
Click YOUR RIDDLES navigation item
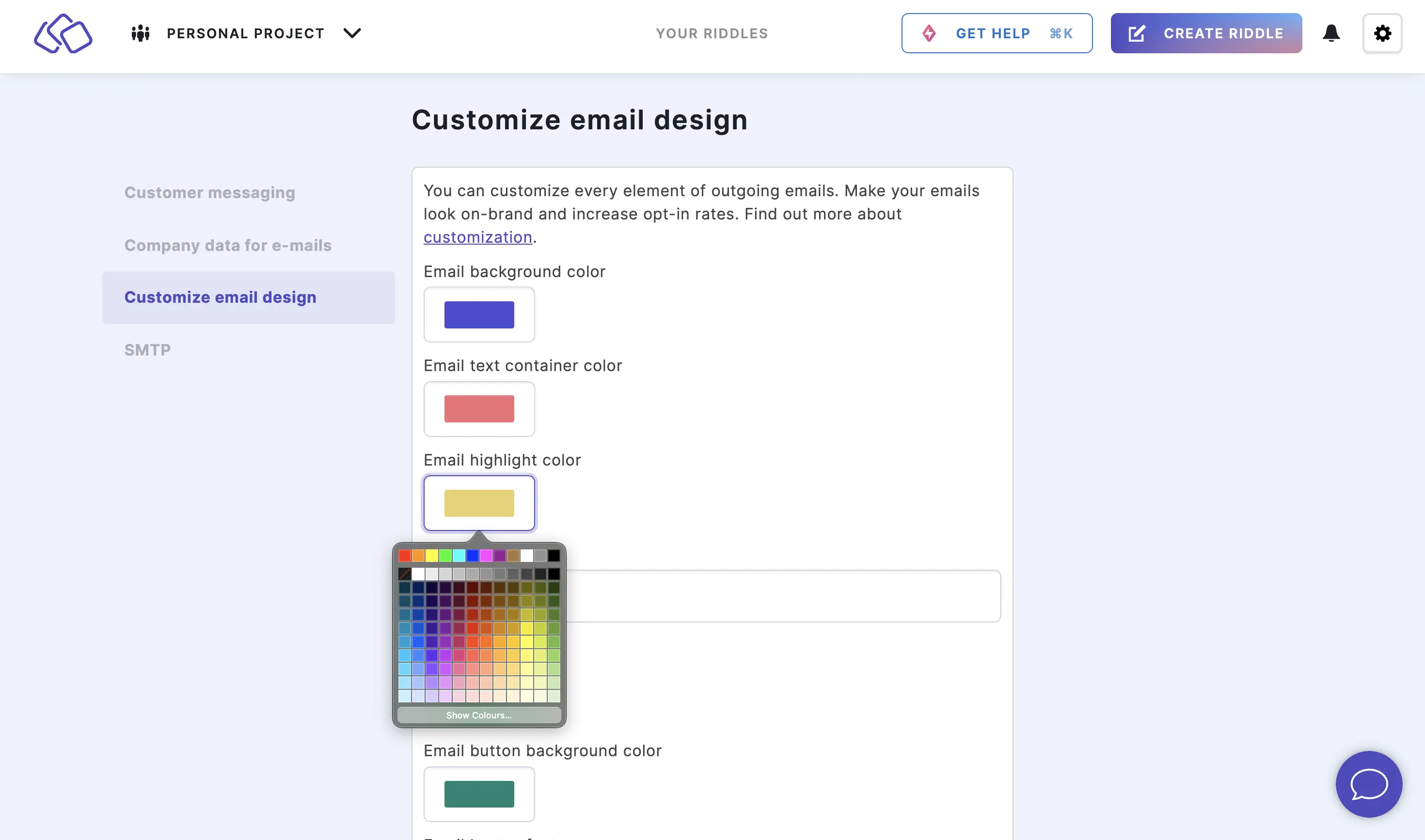(711, 34)
